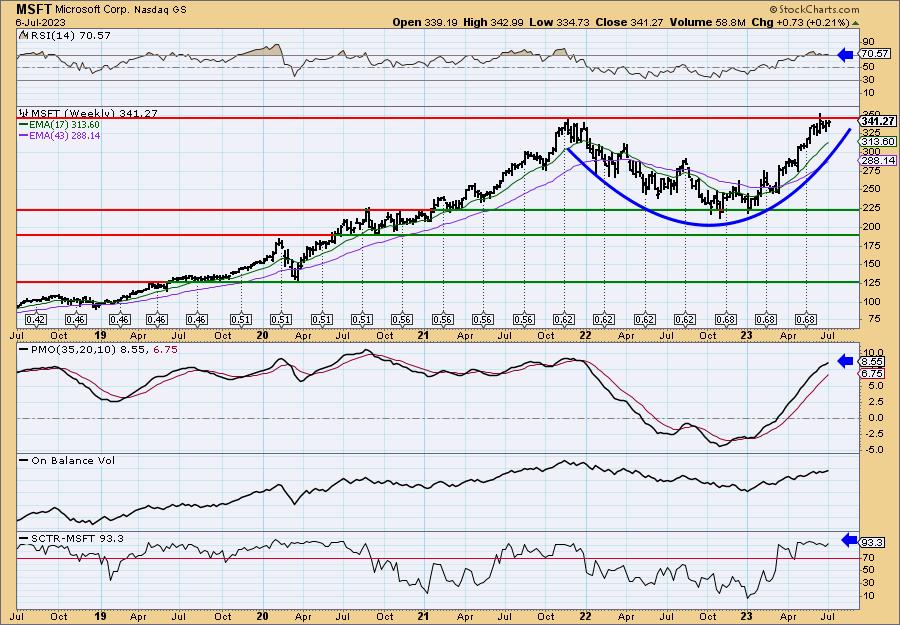Click the 225 price axis label

point(871,208)
